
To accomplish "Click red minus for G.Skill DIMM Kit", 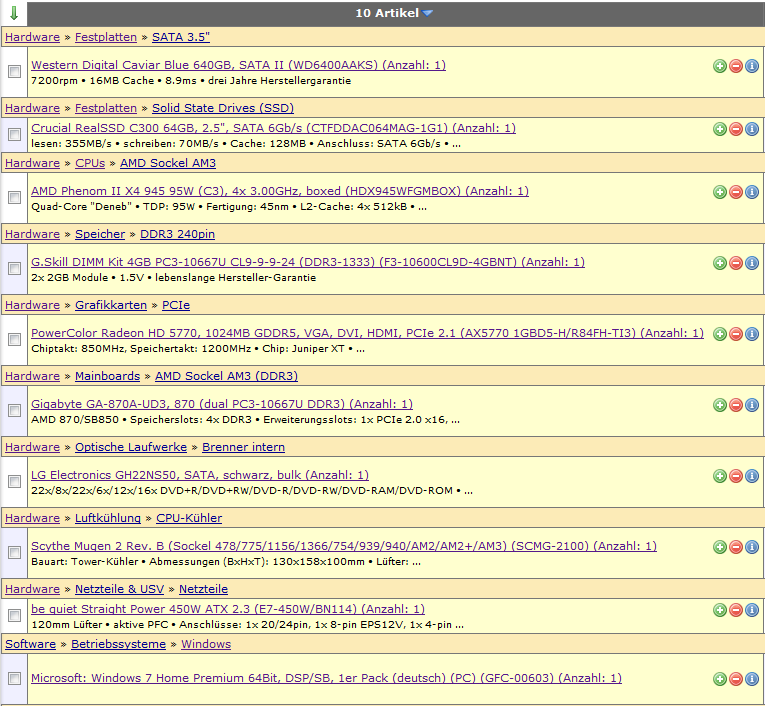I will coord(736,263).
